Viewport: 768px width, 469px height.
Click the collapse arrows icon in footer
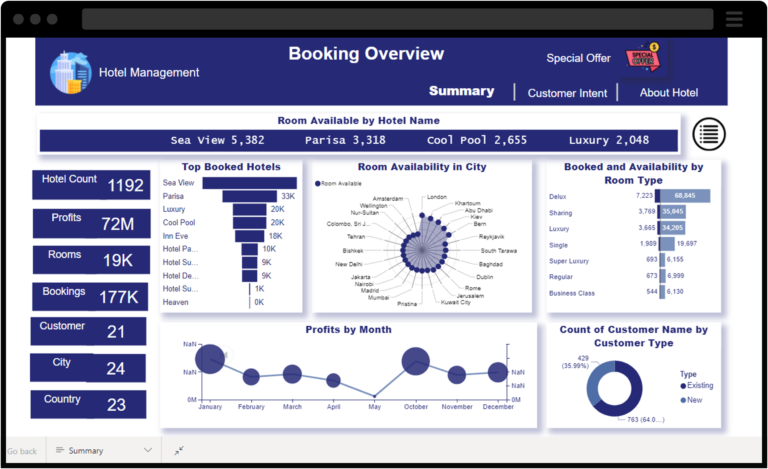179,450
